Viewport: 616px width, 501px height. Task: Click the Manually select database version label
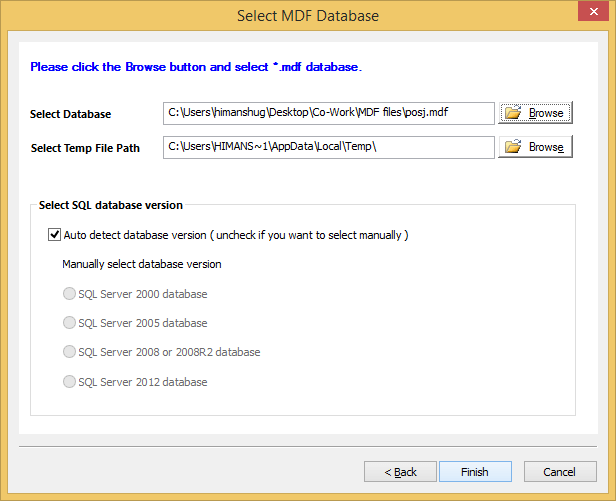click(142, 264)
